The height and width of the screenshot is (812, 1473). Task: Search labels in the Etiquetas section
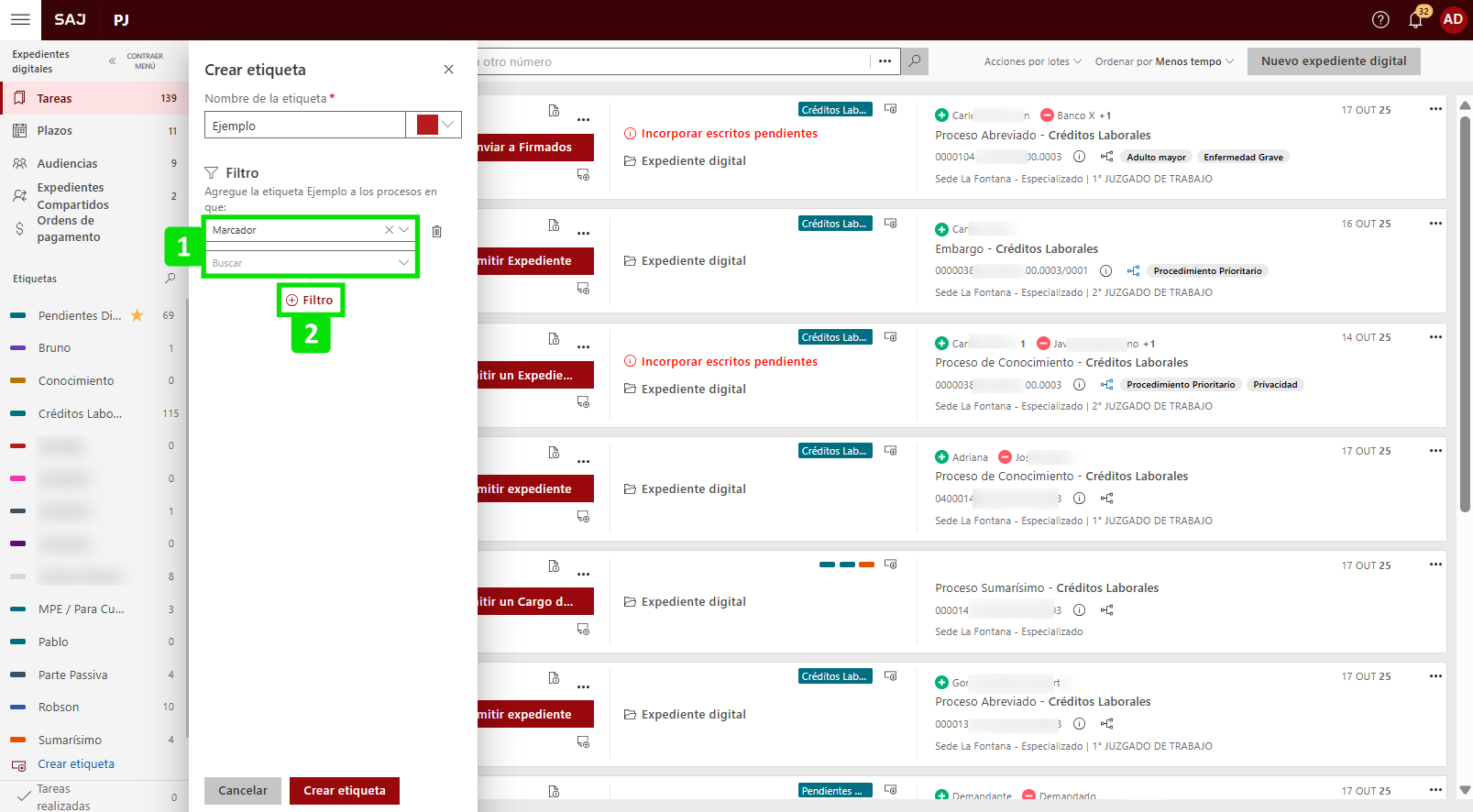pyautogui.click(x=170, y=279)
